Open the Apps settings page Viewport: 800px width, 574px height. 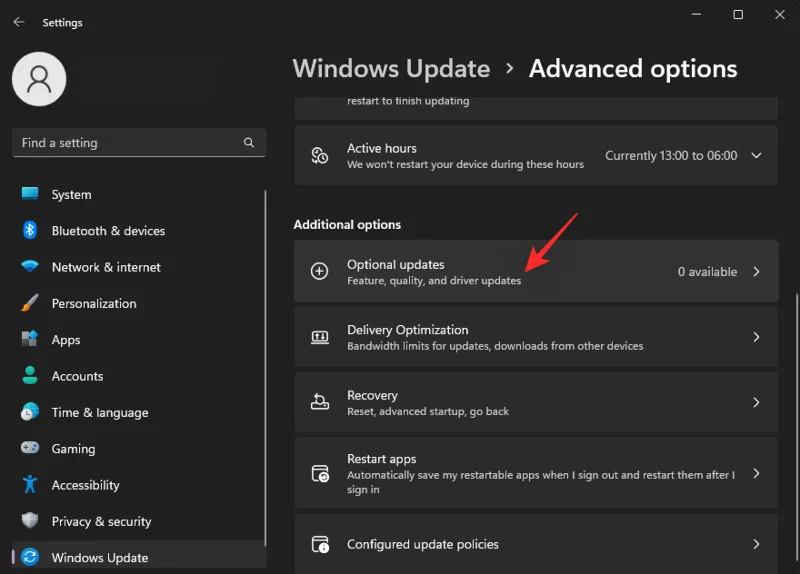coord(138,339)
